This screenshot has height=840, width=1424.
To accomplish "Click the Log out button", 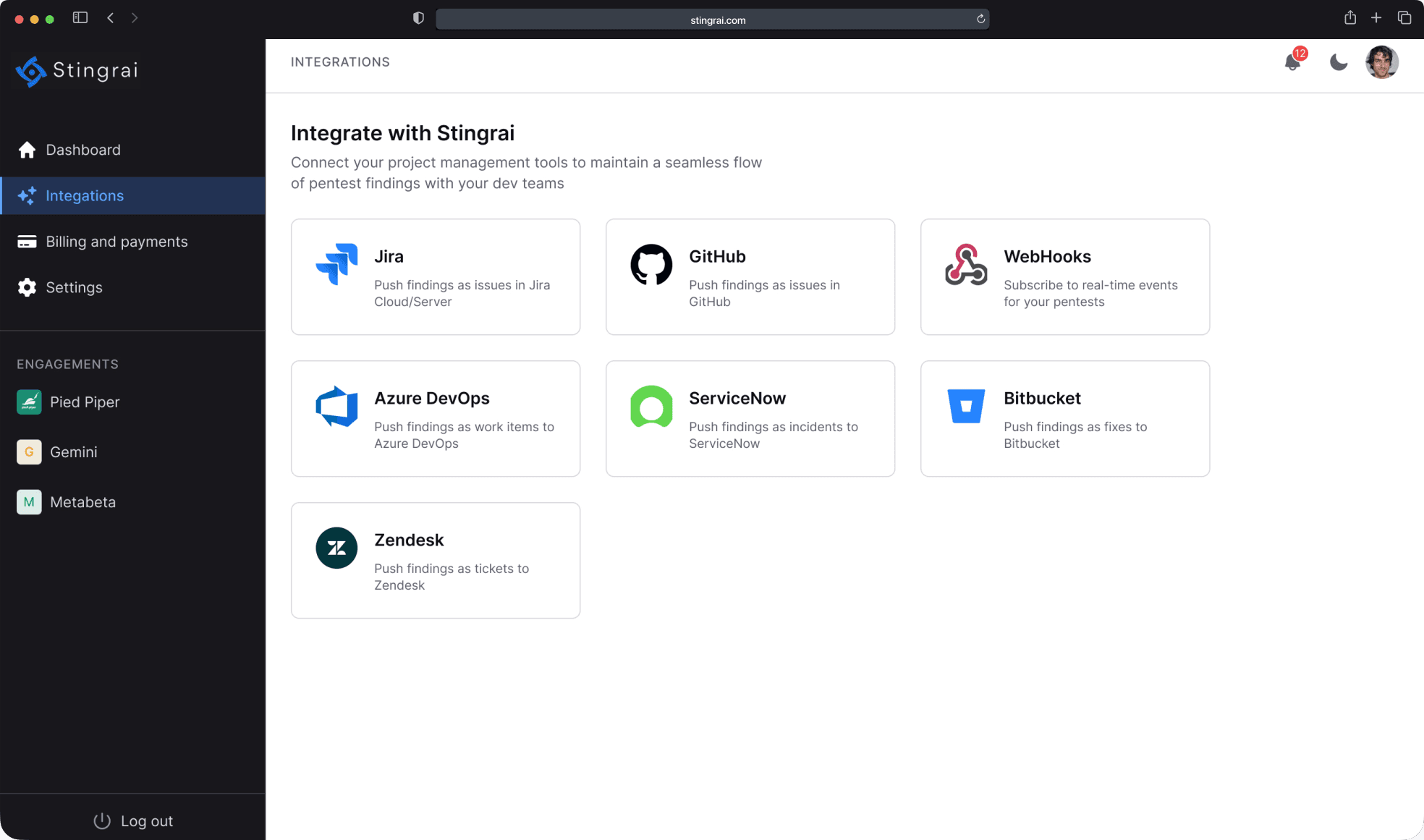I will [x=133, y=820].
